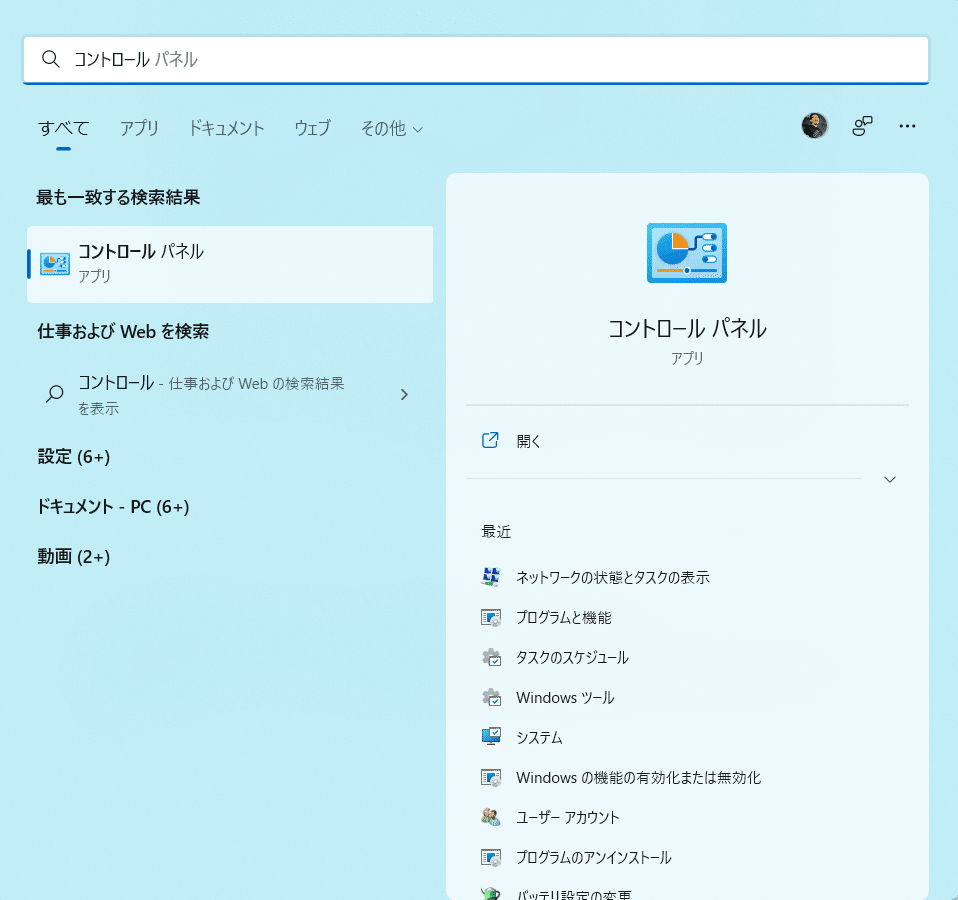Click the コントロール パネル title in preview pane

pos(687,329)
